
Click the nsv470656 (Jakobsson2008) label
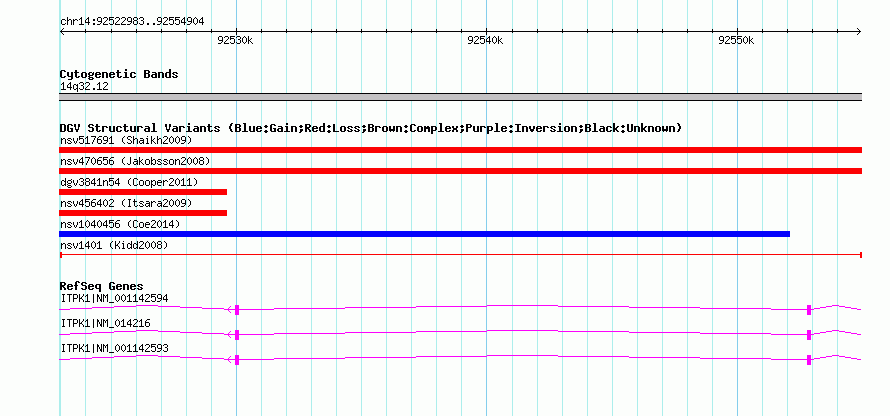(x=135, y=161)
